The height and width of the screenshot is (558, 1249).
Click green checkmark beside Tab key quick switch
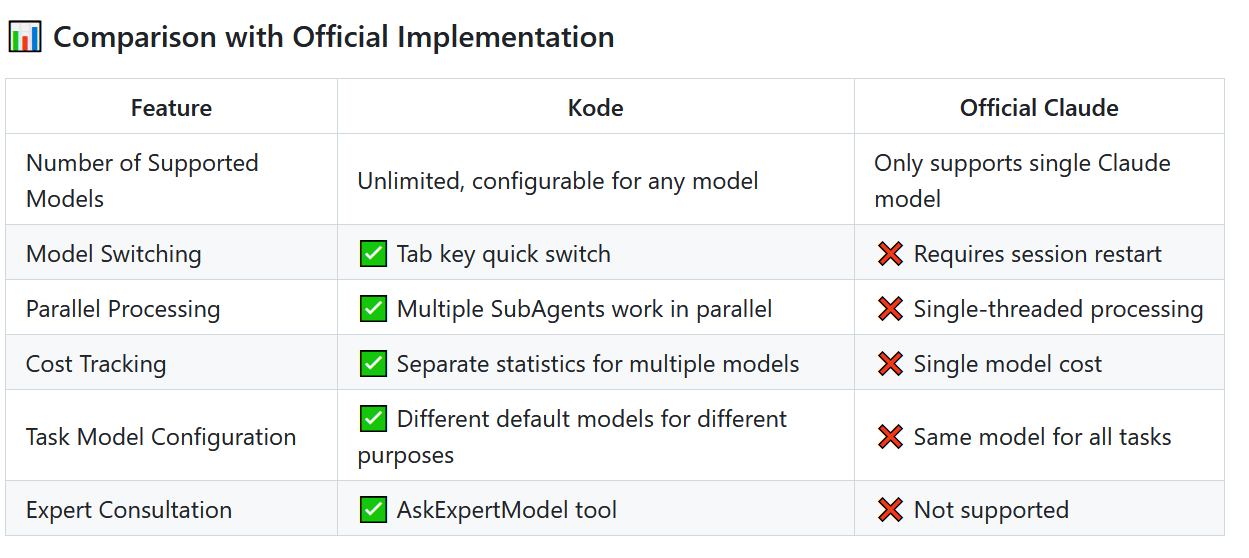373,254
